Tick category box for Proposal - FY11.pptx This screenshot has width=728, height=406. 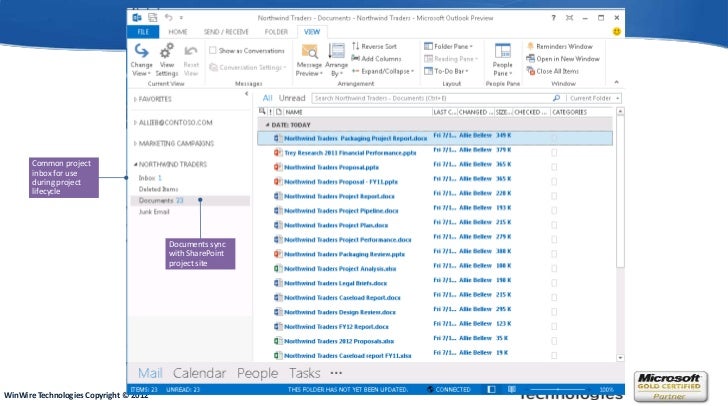coord(554,181)
